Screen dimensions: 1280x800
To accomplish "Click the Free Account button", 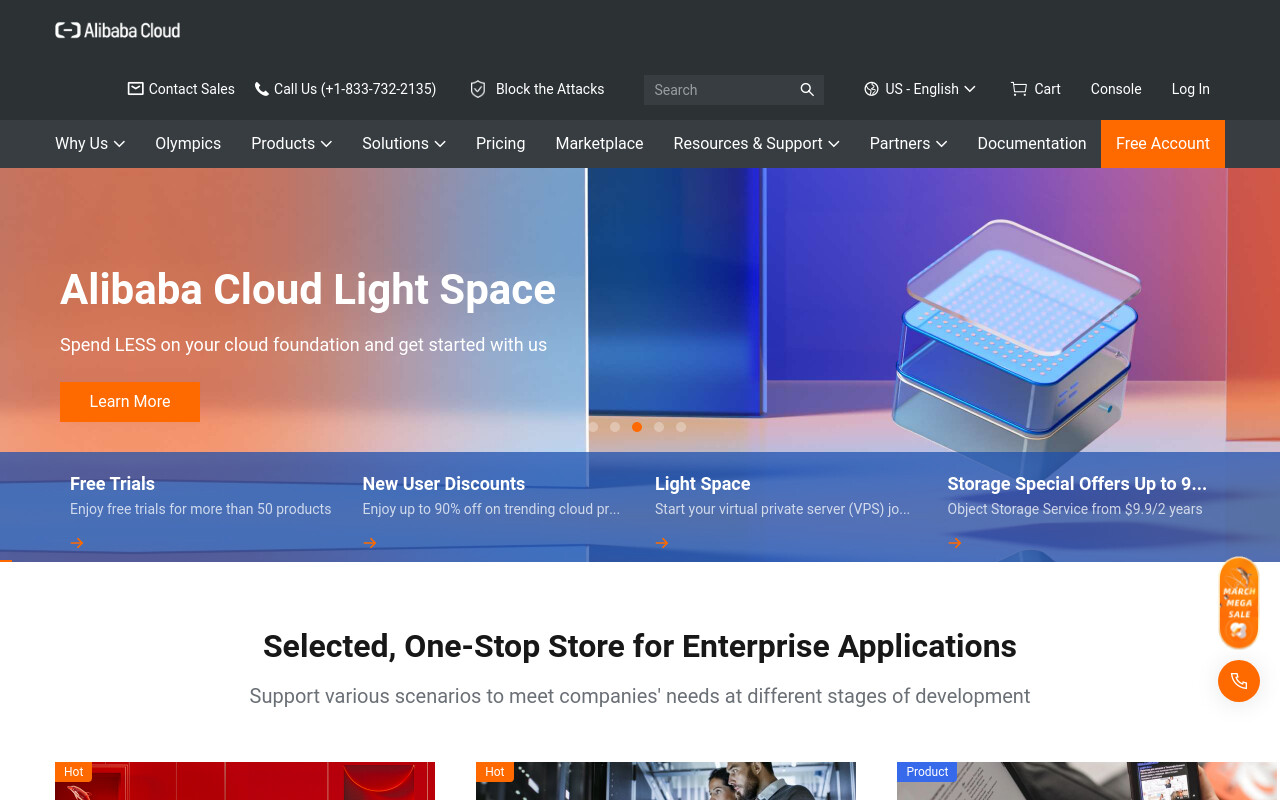I will click(1163, 144).
